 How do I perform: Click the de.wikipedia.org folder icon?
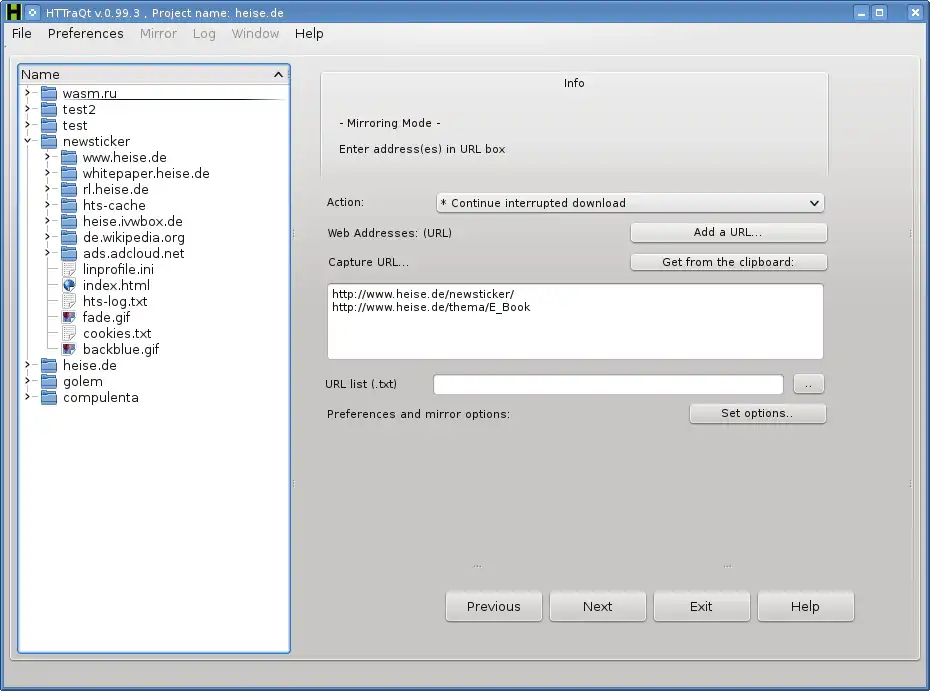pos(69,237)
